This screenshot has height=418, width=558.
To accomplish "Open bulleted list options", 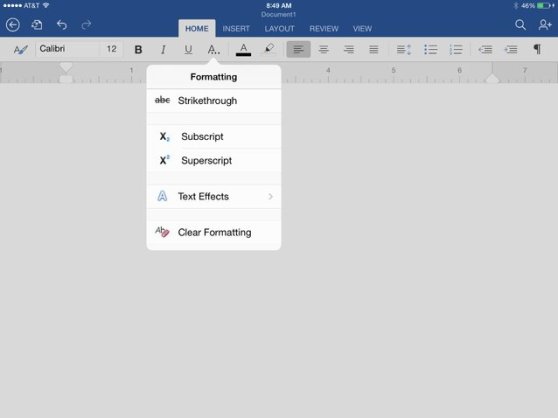I will pos(431,49).
